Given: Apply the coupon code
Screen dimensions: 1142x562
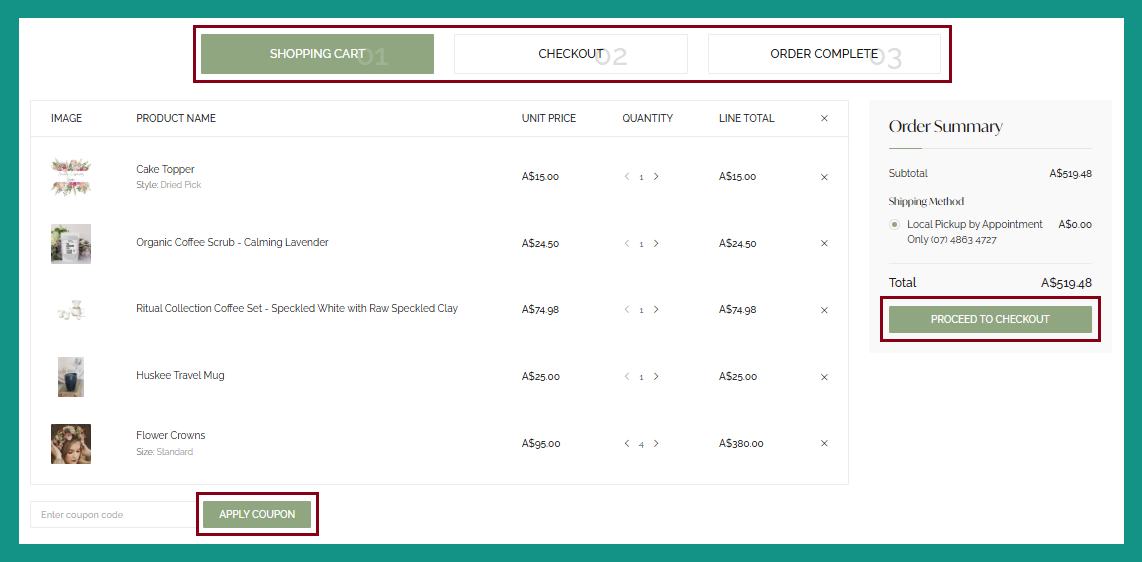Looking at the screenshot, I should [x=257, y=514].
